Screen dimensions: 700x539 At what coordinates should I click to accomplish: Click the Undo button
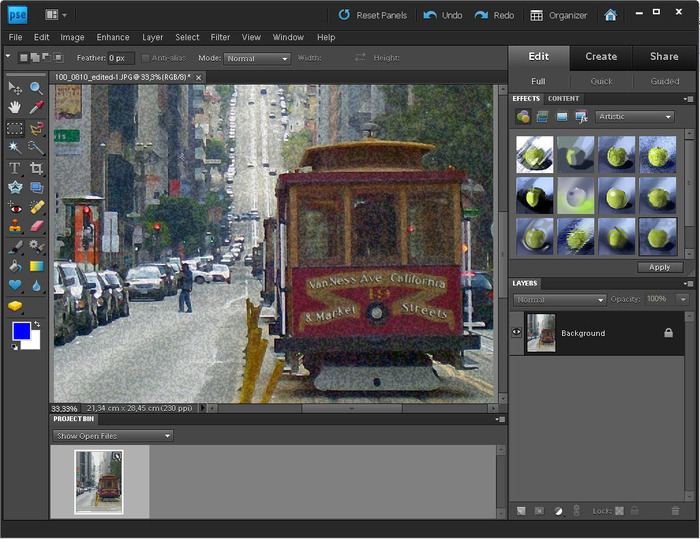click(442, 15)
